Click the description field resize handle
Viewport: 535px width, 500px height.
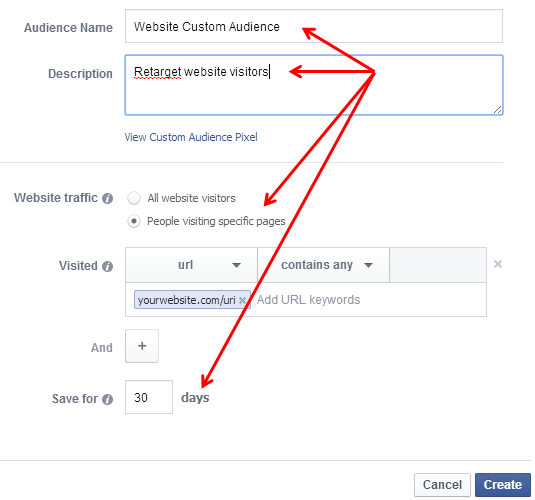[497, 110]
